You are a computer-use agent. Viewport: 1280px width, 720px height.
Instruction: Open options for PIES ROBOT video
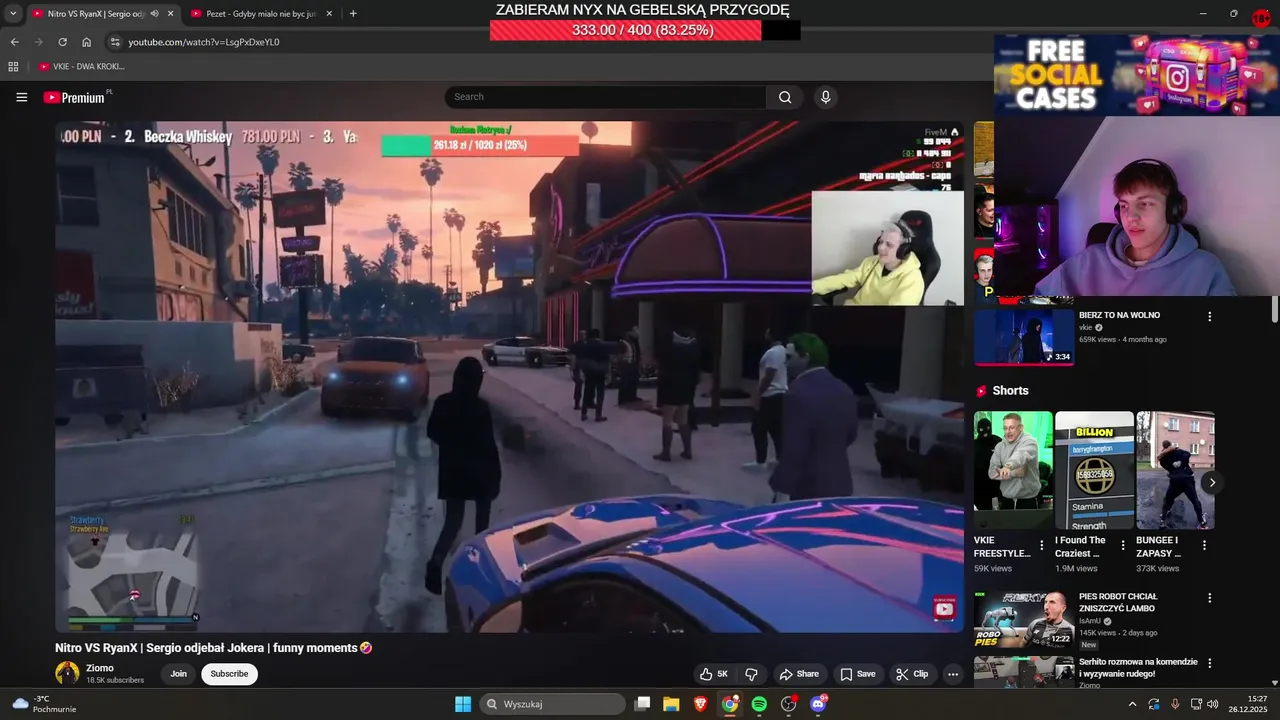coord(1209,598)
